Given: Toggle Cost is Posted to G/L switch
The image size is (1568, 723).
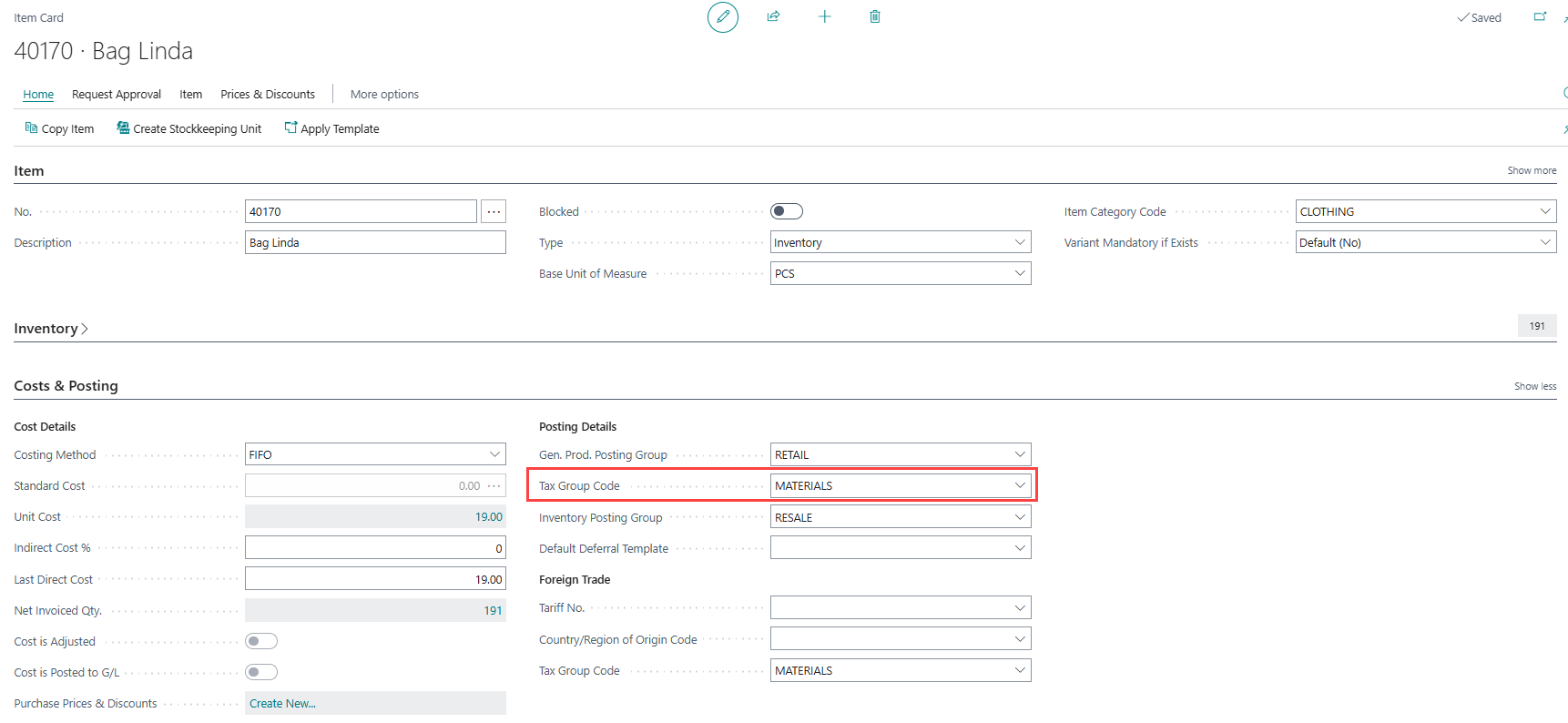Looking at the screenshot, I should [261, 672].
